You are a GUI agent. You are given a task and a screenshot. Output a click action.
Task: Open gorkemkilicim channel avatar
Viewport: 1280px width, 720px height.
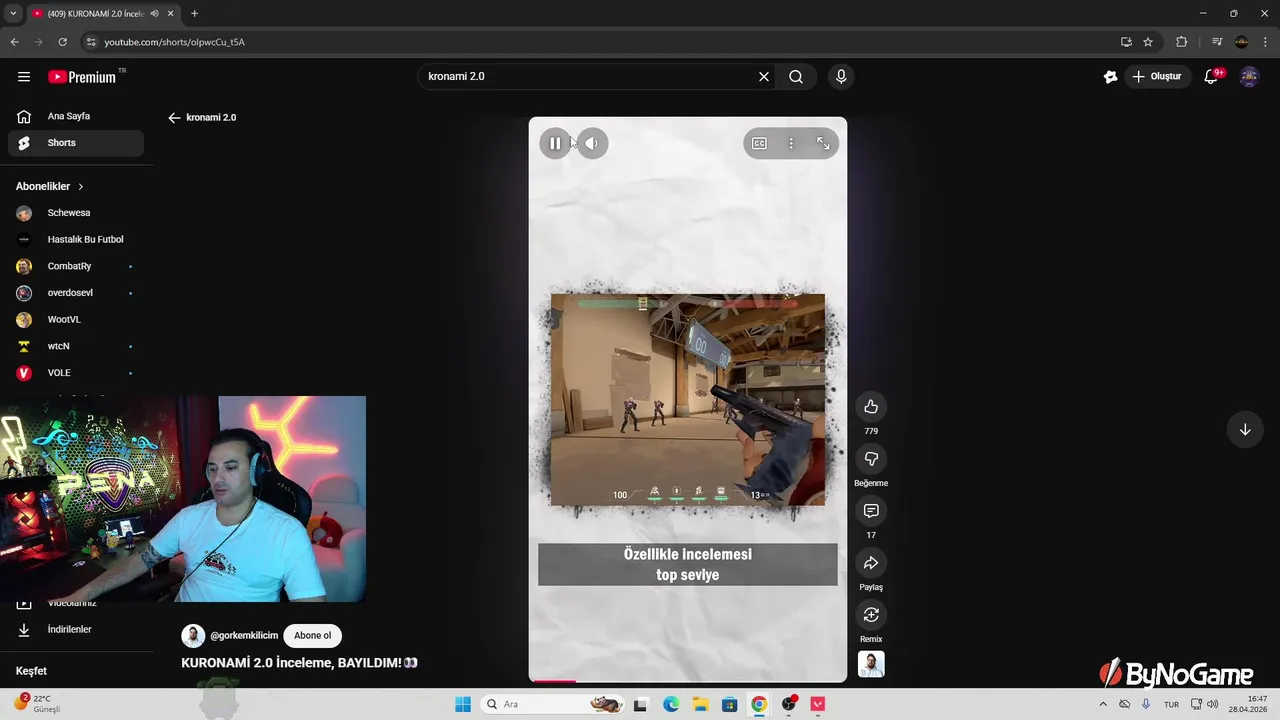point(193,636)
